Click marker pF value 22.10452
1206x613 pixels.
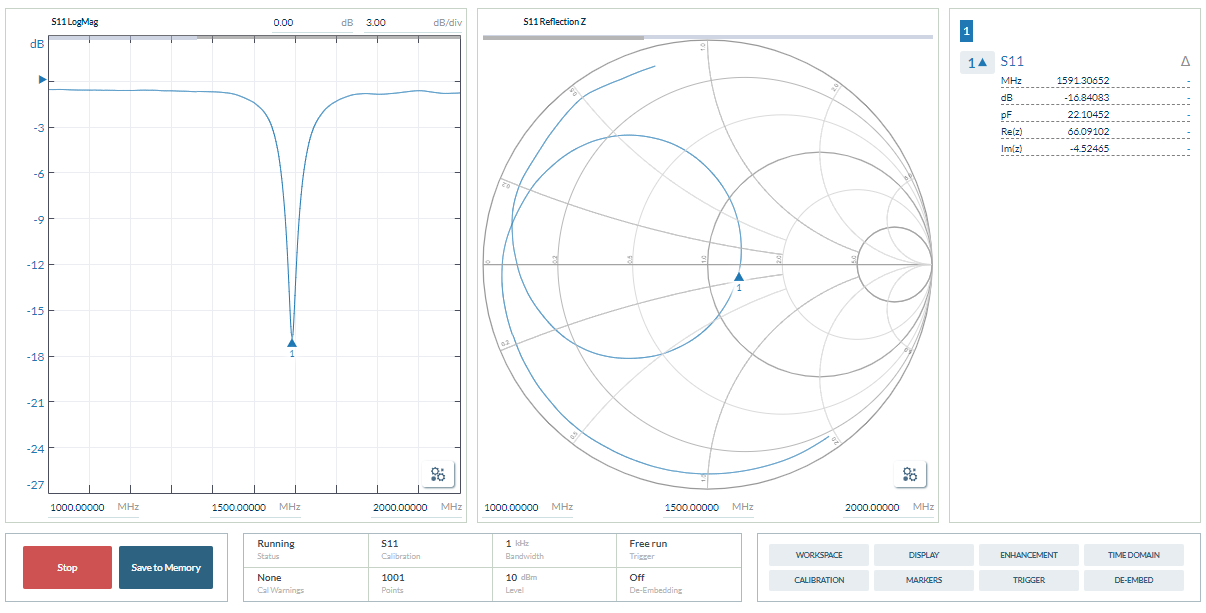tap(1088, 115)
